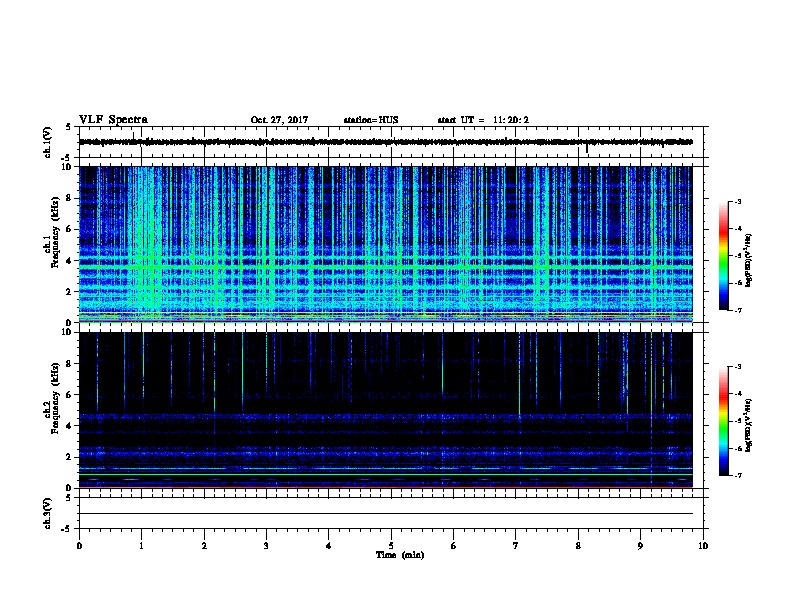Click the 'ch.3(V)' axis label
Screen dimensions: 792x612
(47, 513)
